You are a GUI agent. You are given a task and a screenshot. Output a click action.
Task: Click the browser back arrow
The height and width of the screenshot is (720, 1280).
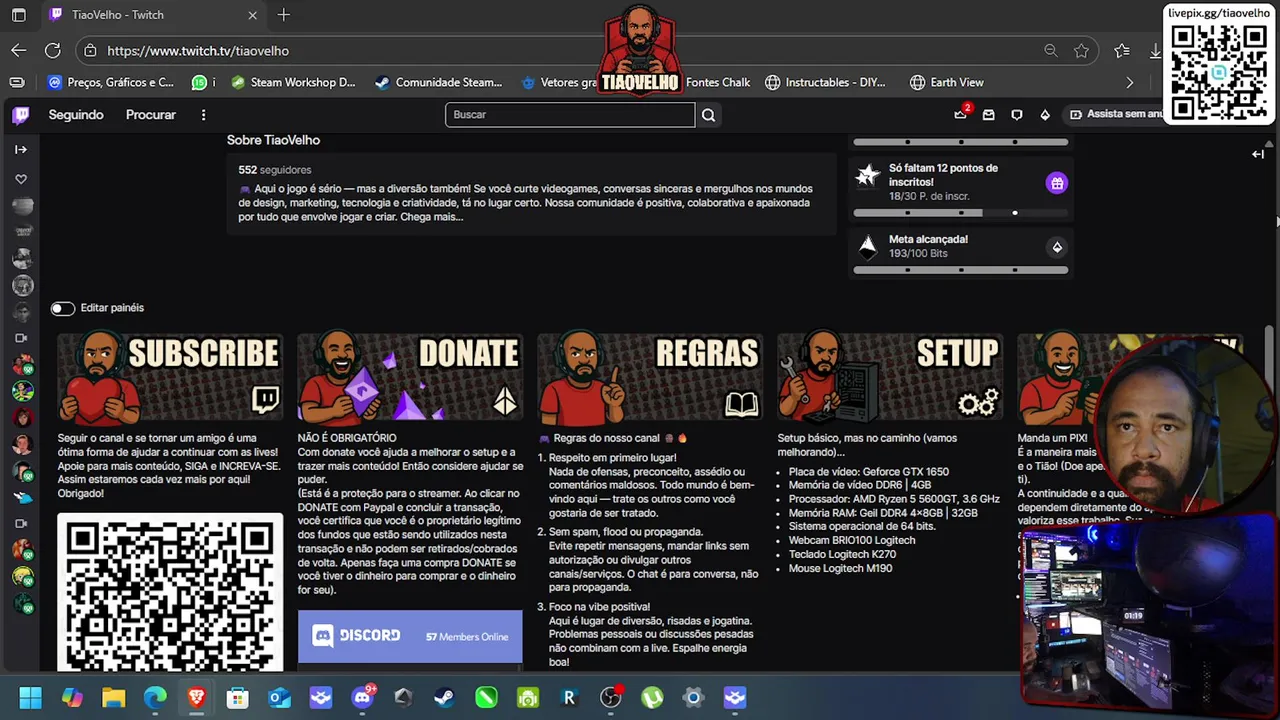point(19,50)
